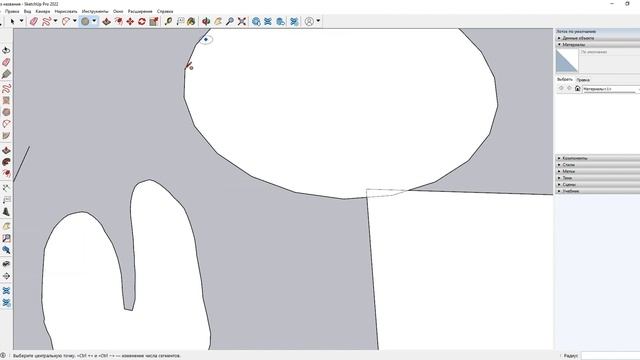Expand the Стили panel
Image resolution: width=640 pixels, height=360 pixels.
598,164
